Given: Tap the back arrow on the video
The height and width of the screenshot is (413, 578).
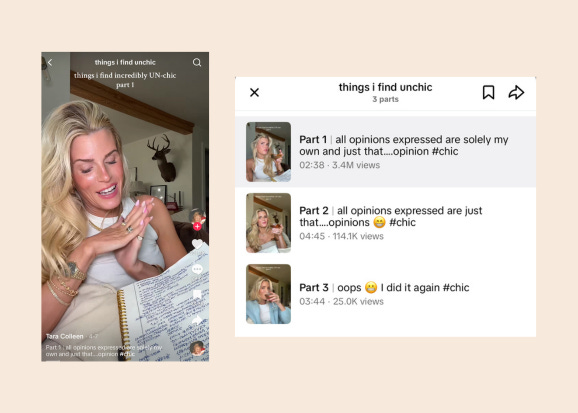Looking at the screenshot, I should point(50,63).
